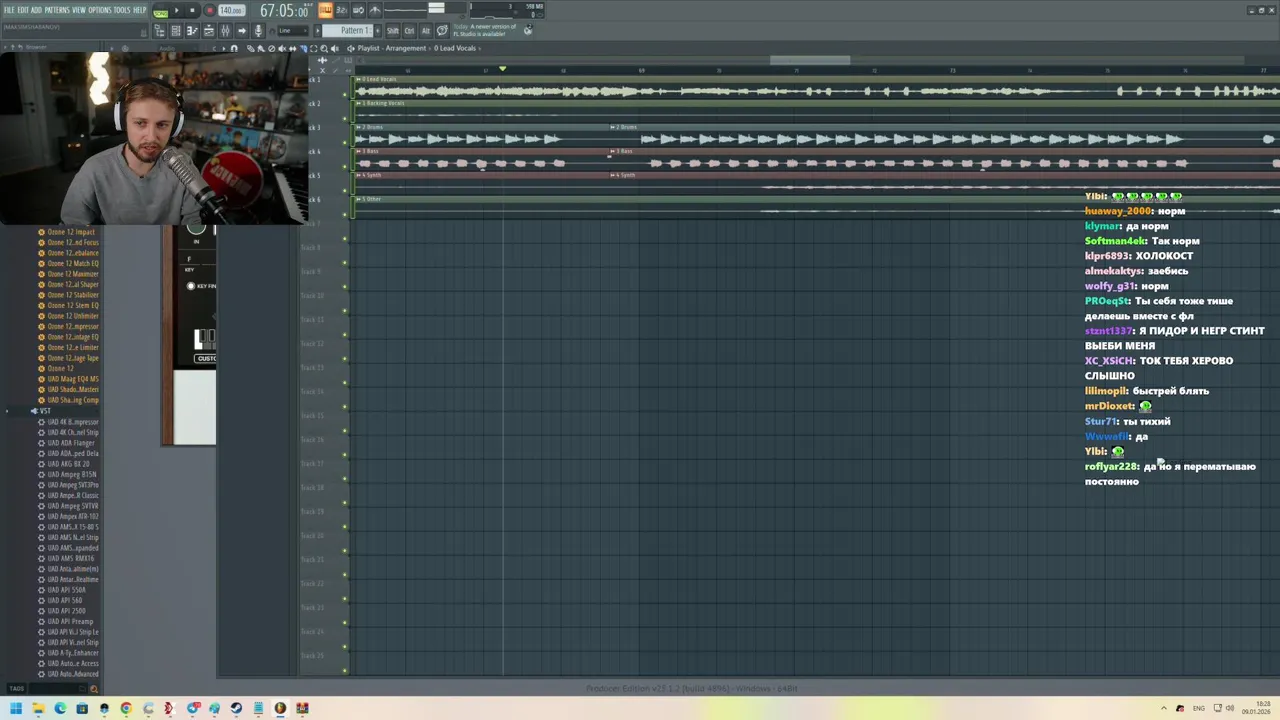Select the playlist Zoom magnifier tool
Screen dimensions: 1280x720
[x=324, y=48]
